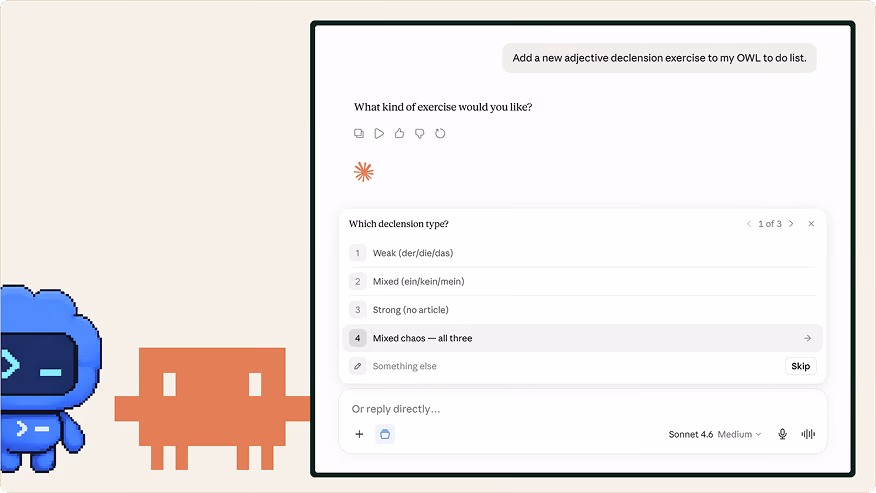This screenshot has height=493, width=876.
Task: Click the plus attachment icon
Action: tap(359, 434)
